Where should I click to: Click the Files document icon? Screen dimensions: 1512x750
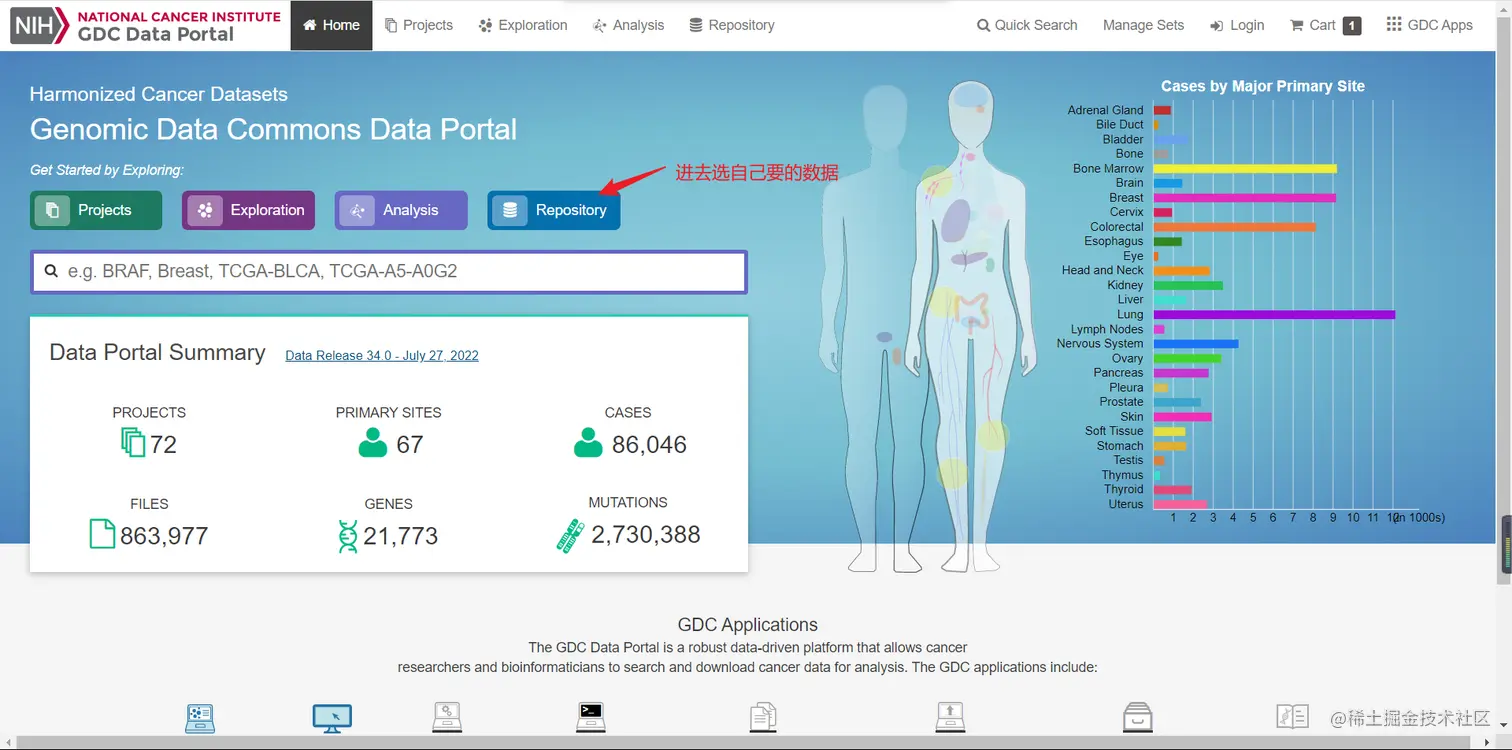[102, 534]
